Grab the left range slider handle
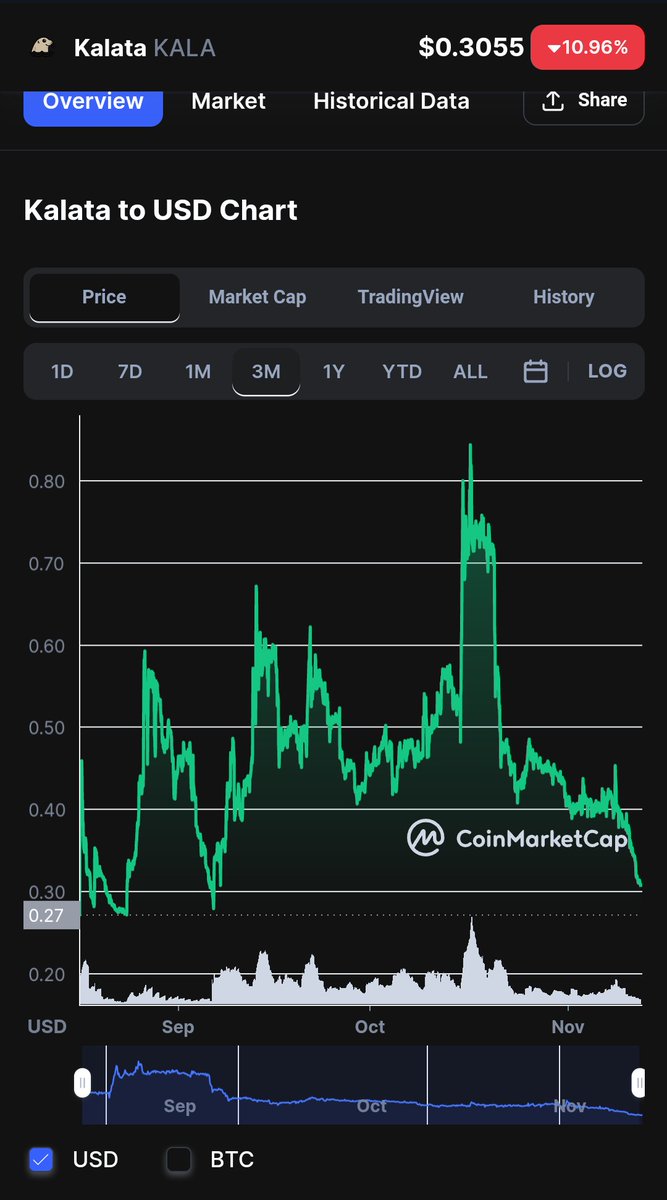 pos(83,1083)
